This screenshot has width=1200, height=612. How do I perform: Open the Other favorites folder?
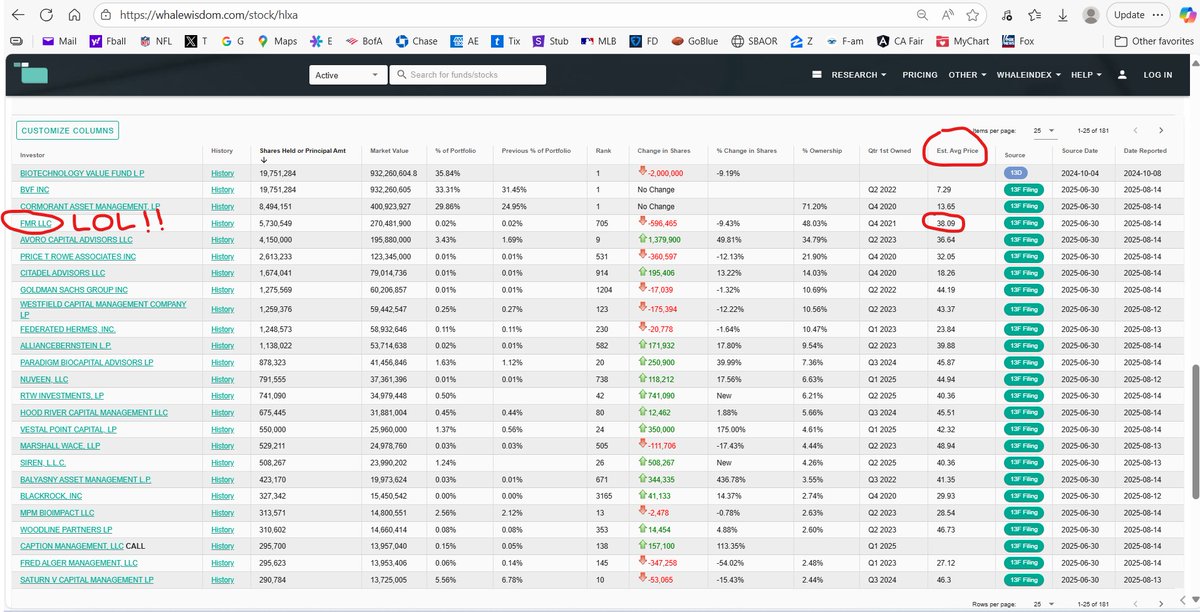1154,41
